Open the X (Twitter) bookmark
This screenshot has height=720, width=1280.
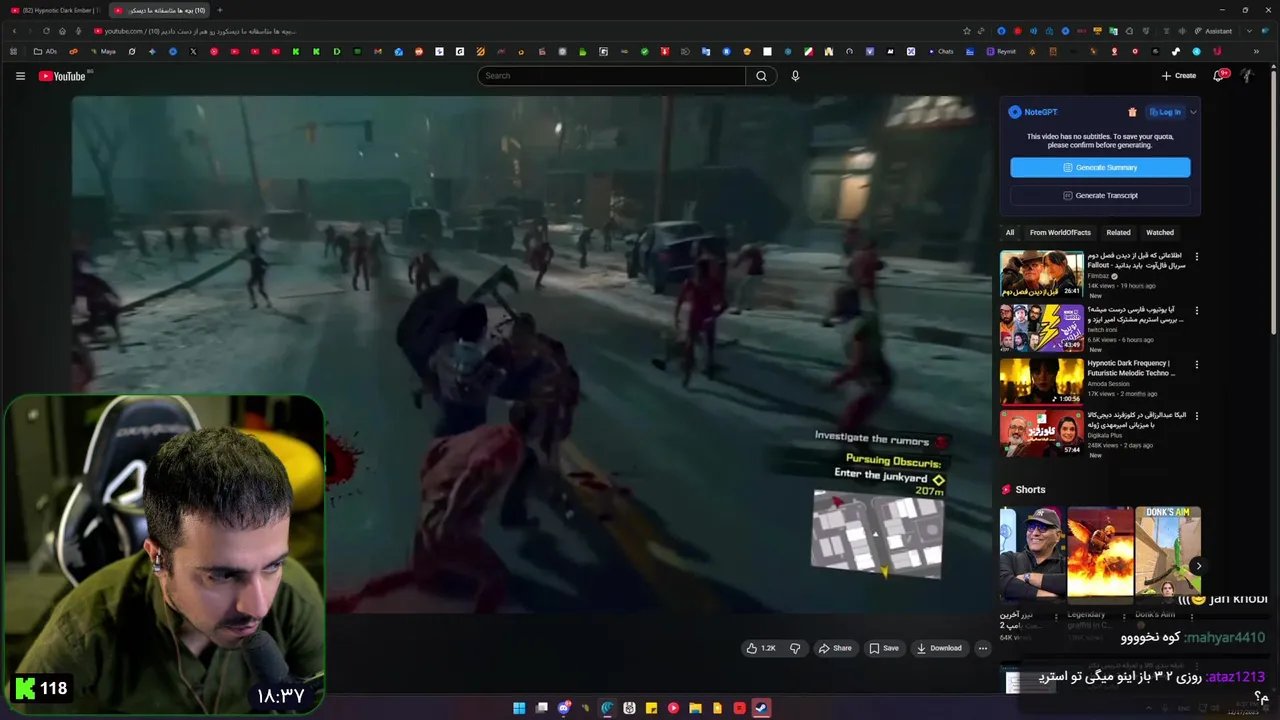193,51
